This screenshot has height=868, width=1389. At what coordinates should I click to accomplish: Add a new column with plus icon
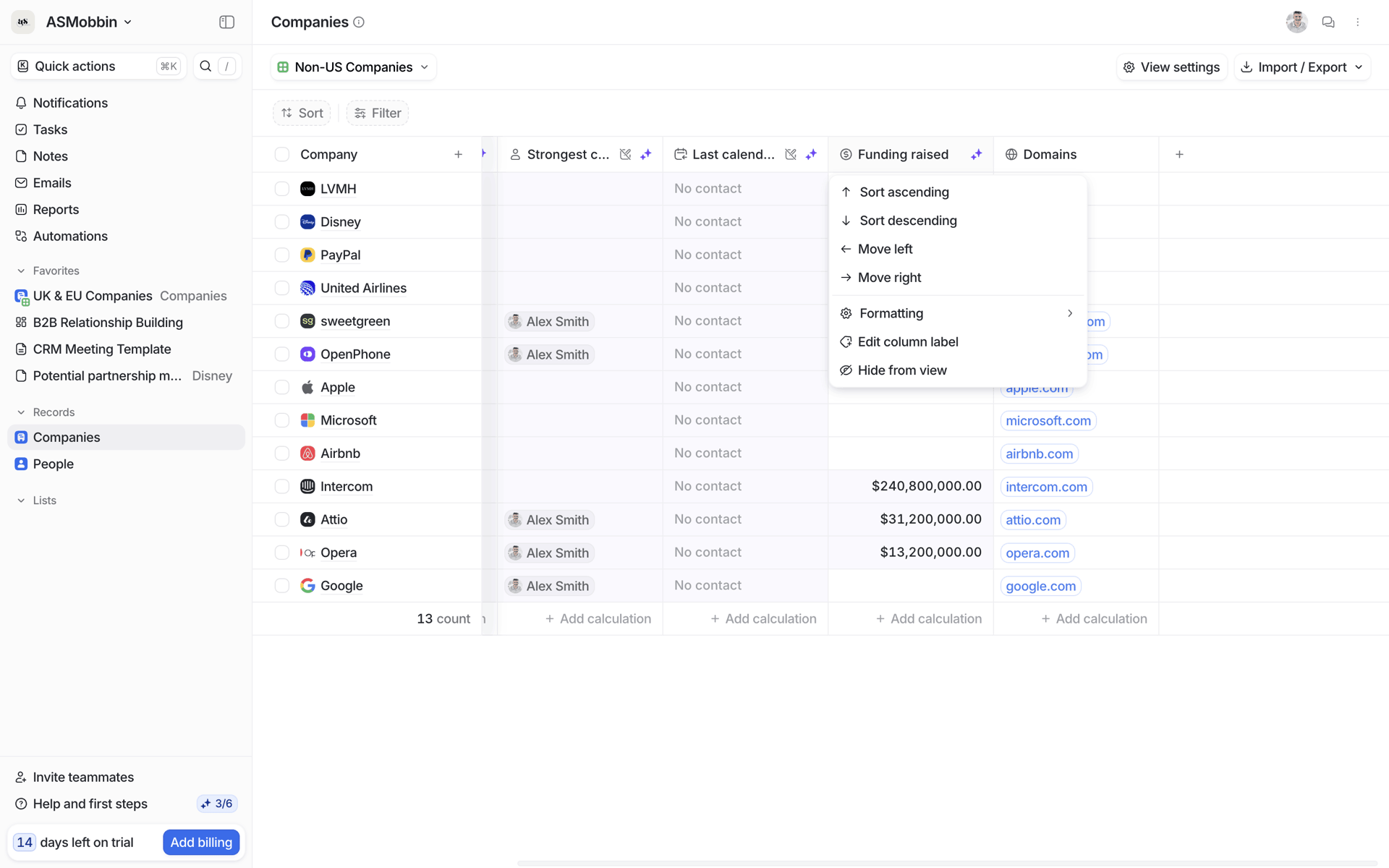tap(1179, 154)
